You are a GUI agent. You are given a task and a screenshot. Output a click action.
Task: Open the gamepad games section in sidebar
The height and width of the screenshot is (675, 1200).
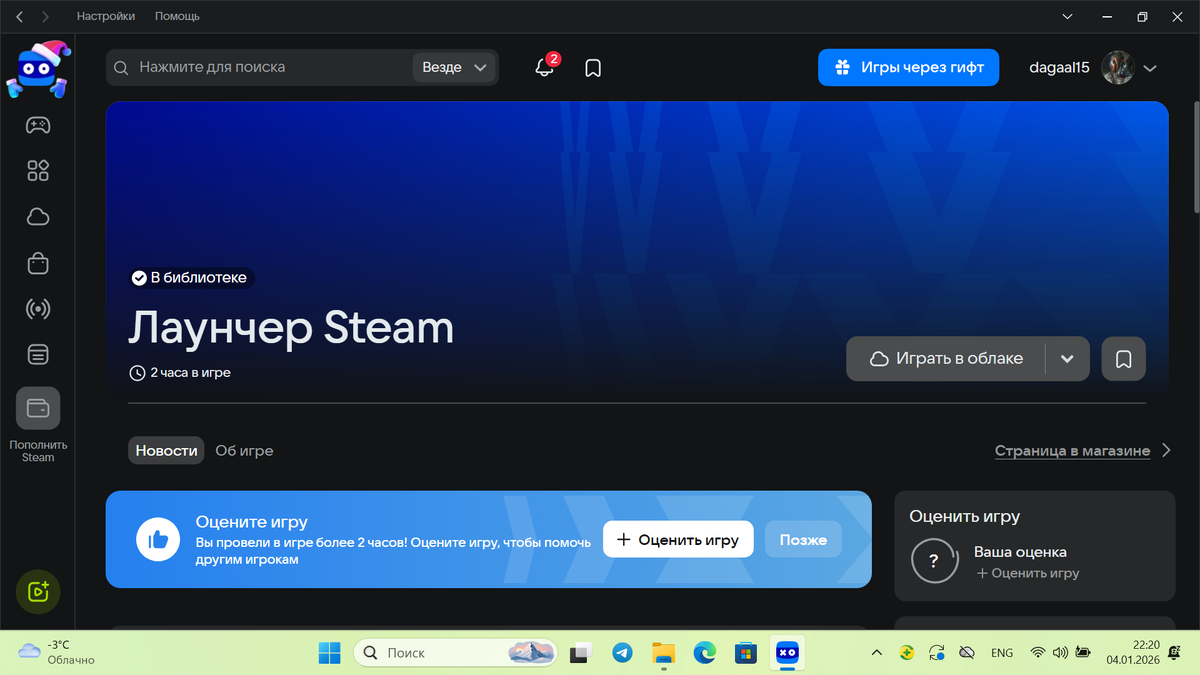click(38, 125)
